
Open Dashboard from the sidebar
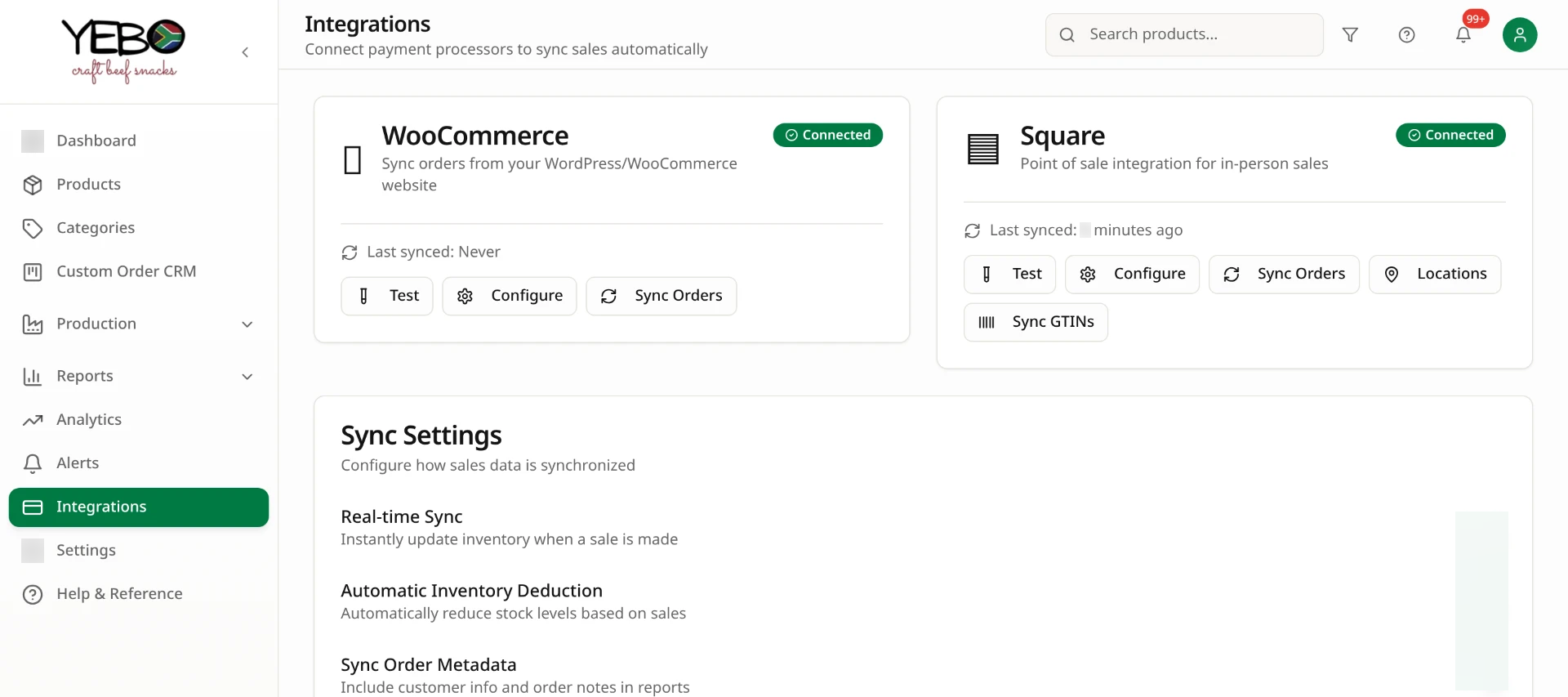pos(139,141)
